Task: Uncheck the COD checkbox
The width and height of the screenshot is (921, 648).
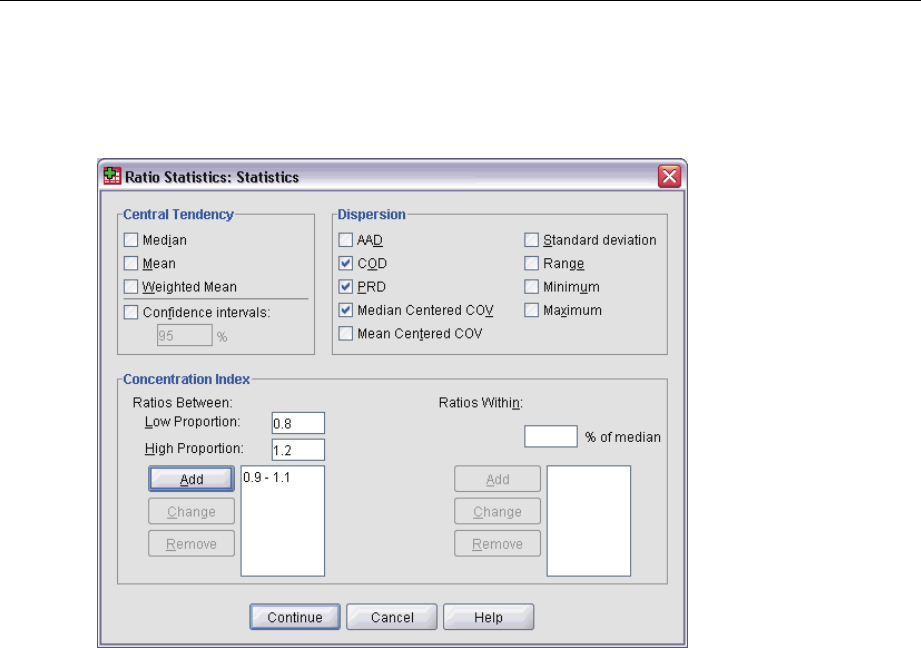Action: tap(346, 263)
